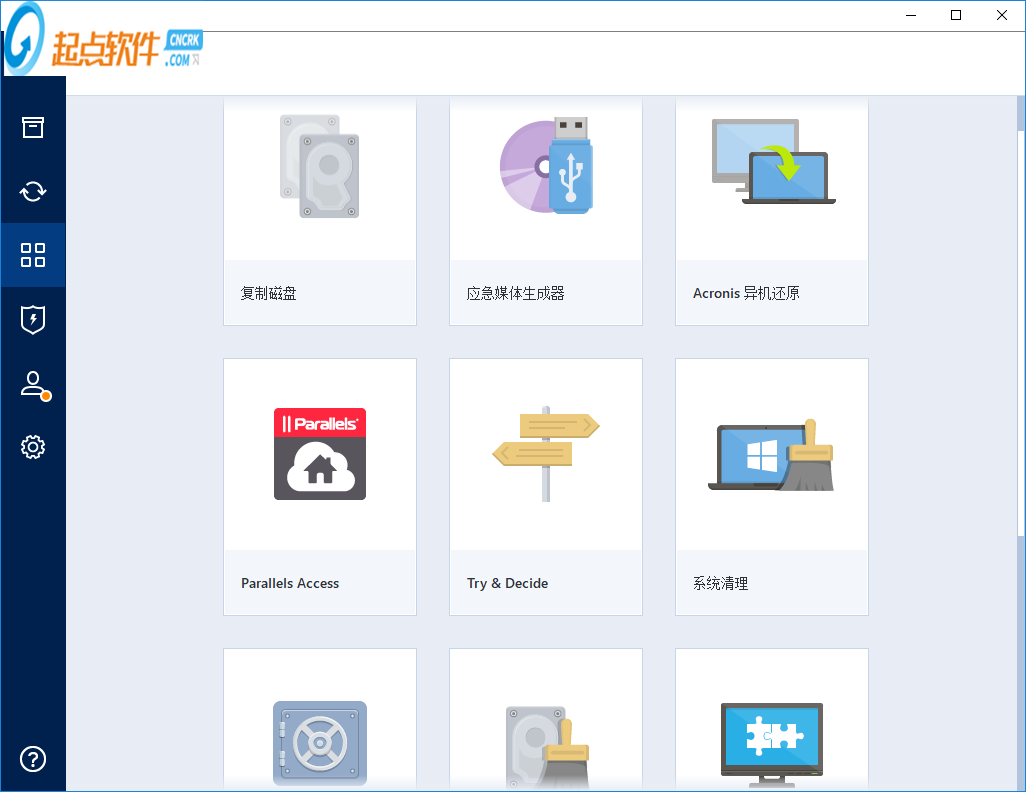Click the secure zone vault safe icon
The image size is (1026, 792).
click(x=320, y=744)
